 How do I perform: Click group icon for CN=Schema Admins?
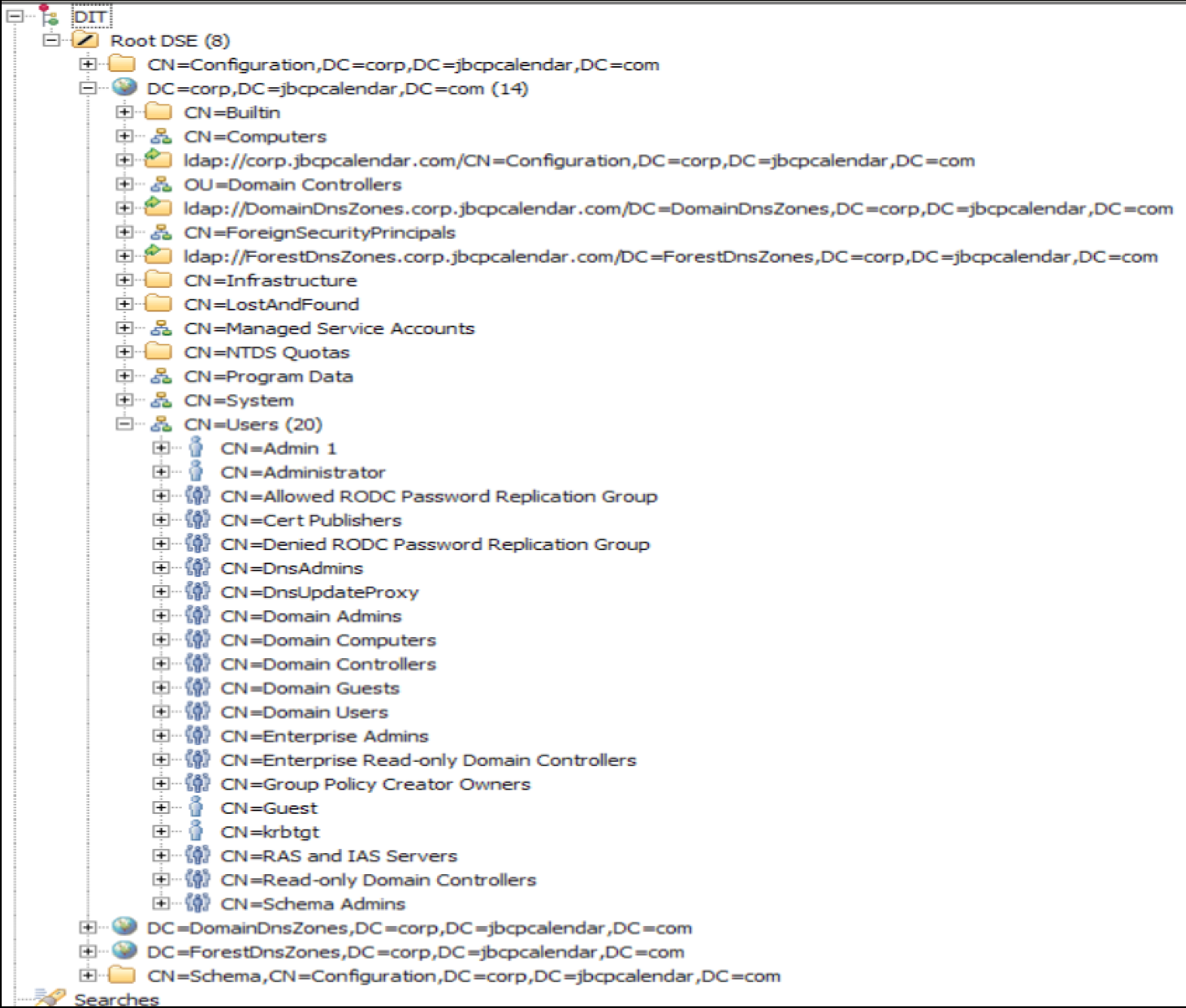[197, 903]
